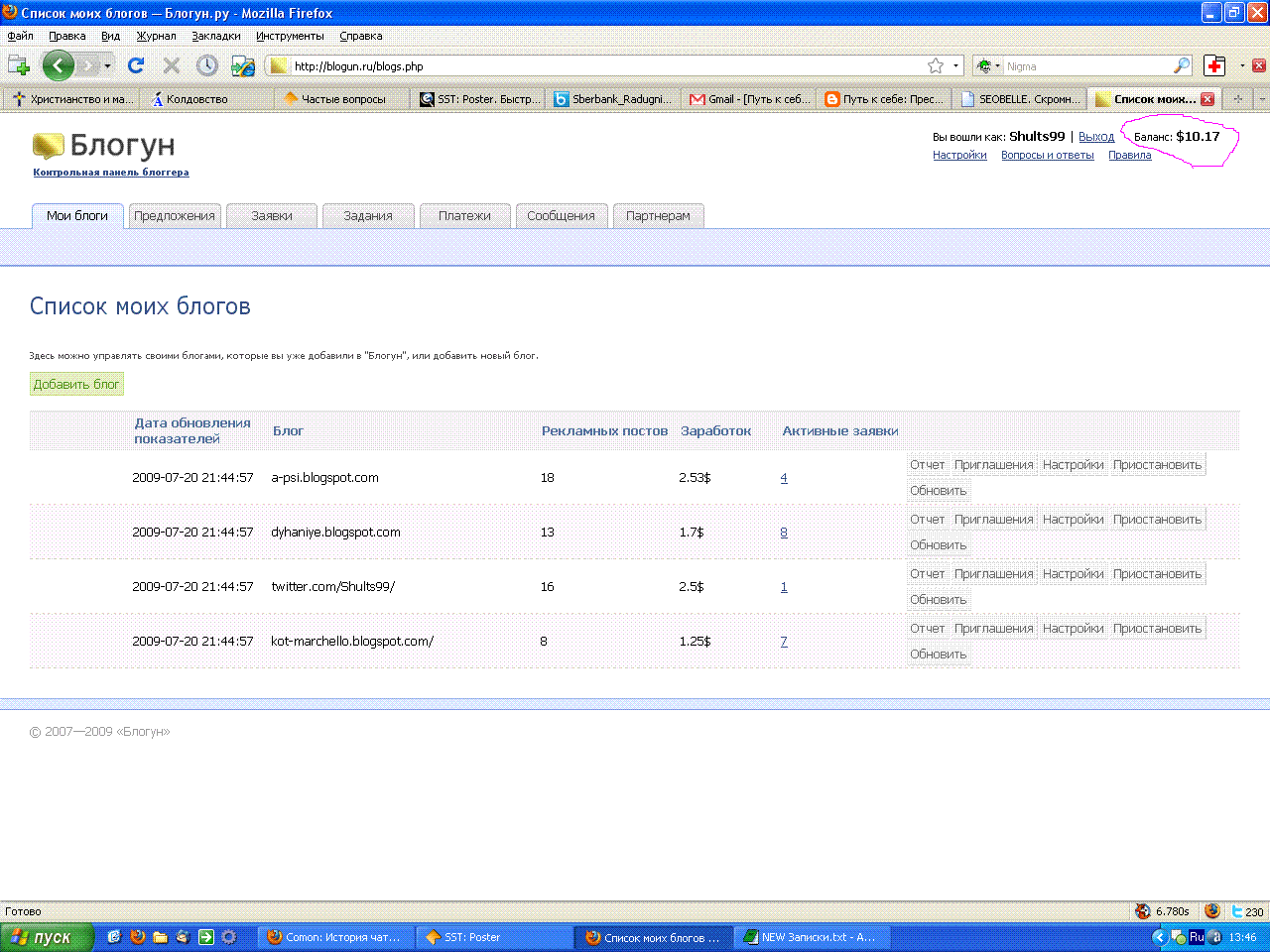The height and width of the screenshot is (952, 1270).
Task: Open the dropdown arrow next to red cross icon
Action: [1242, 65]
